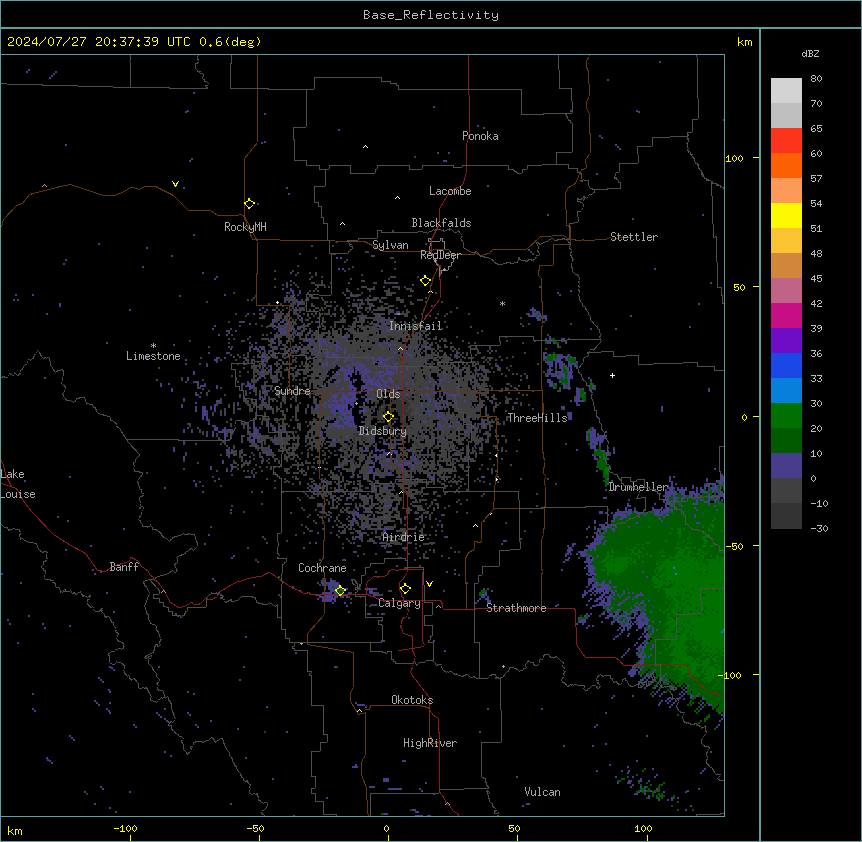This screenshot has width=862, height=842.
Task: Click the royal blue 33-36 dBZ swatch
Action: point(786,365)
